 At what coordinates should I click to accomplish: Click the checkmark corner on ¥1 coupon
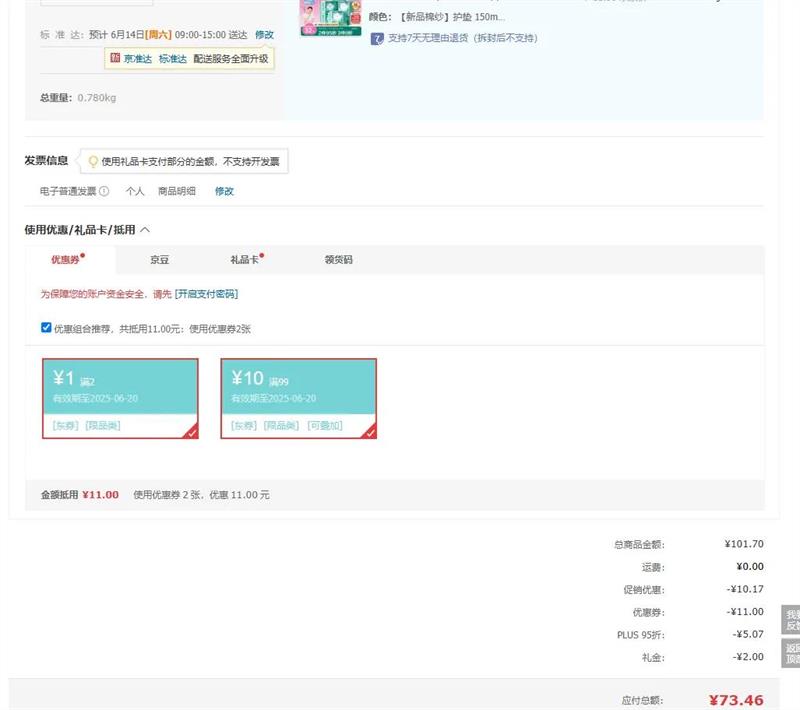[x=191, y=432]
